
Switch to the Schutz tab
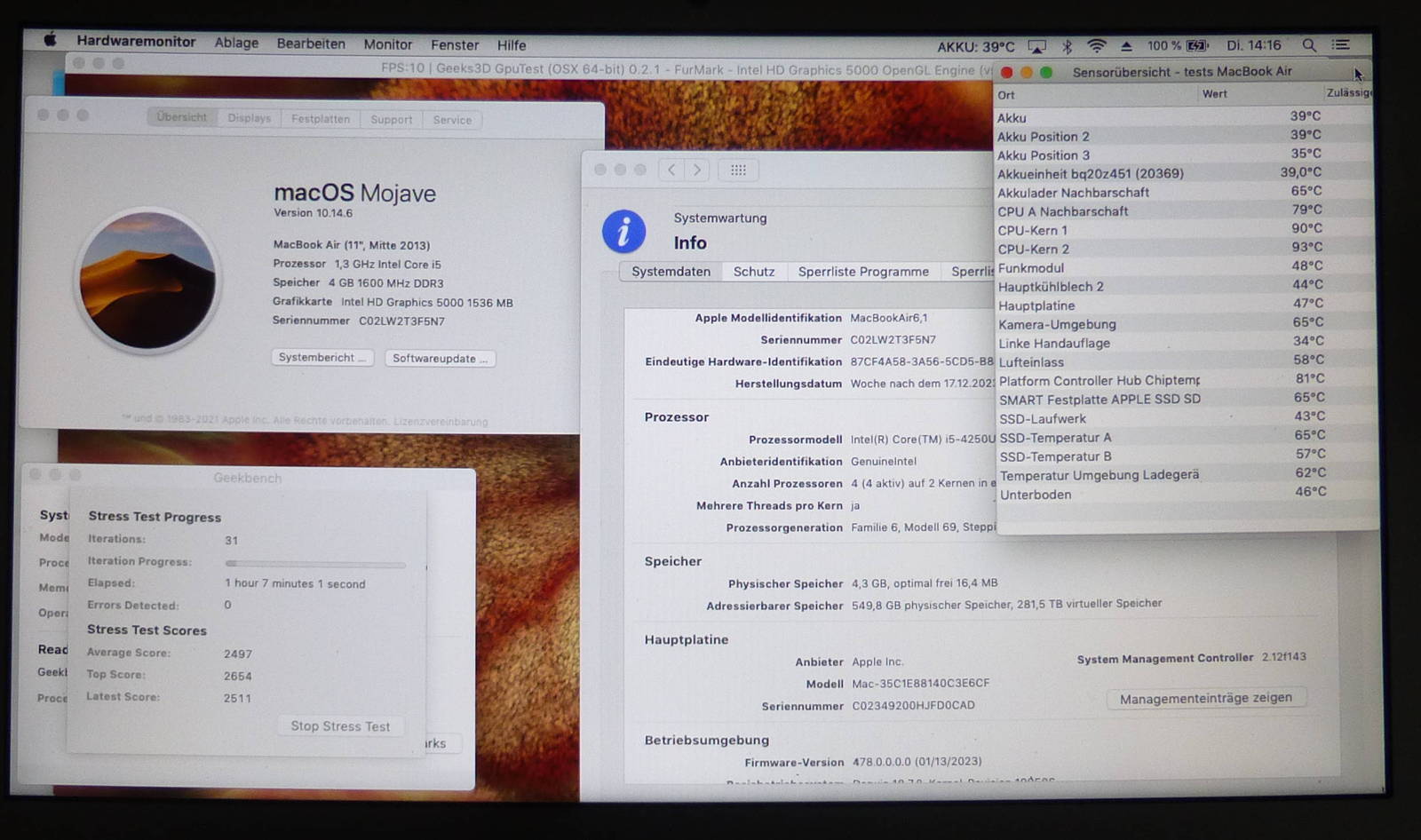(x=753, y=272)
